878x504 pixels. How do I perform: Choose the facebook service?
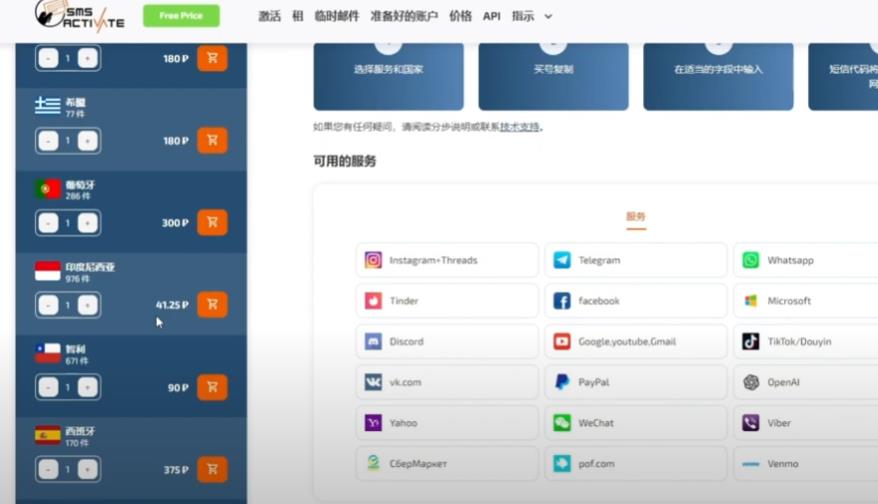pyautogui.click(x=636, y=301)
